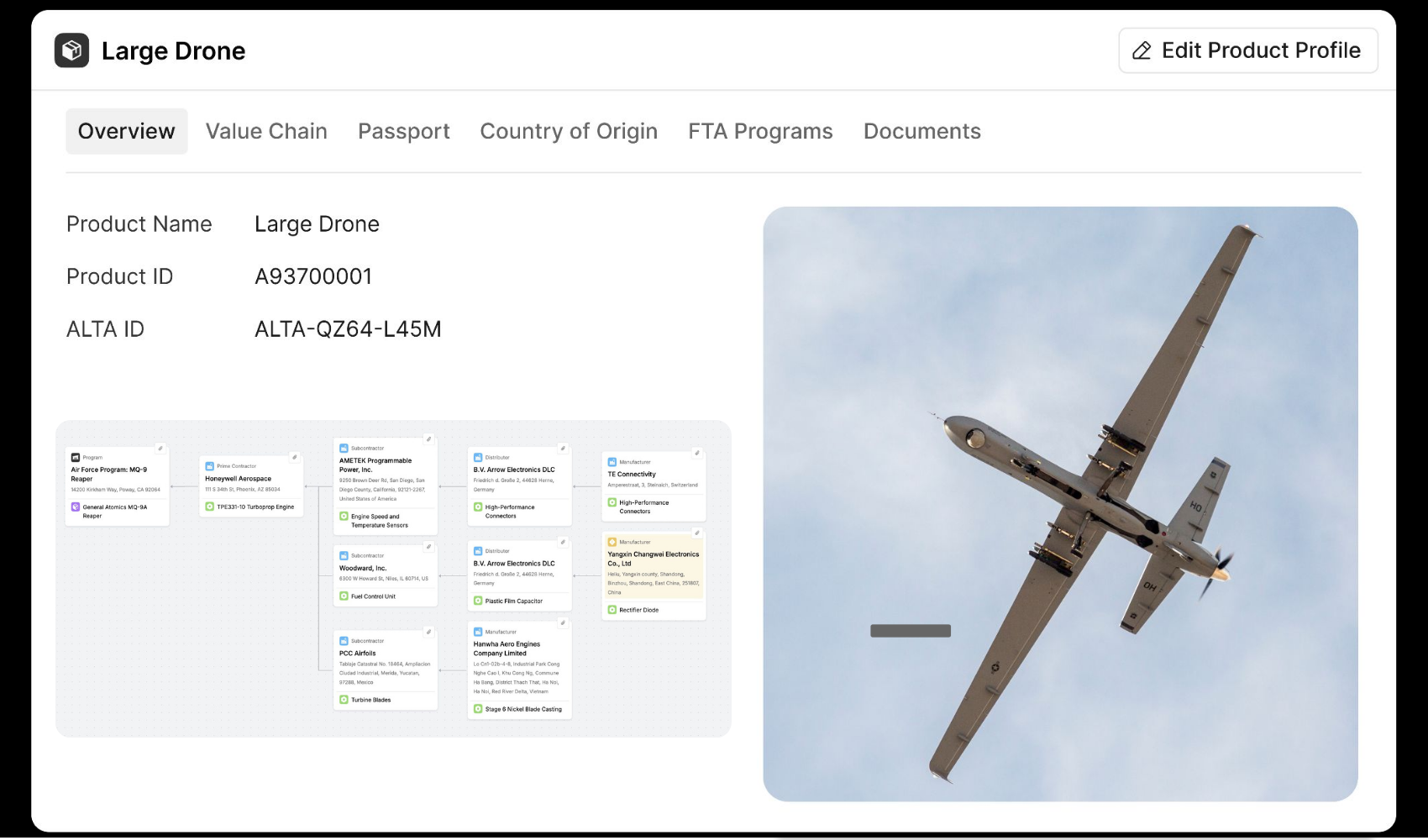Switch to the Overview tab
The width and height of the screenshot is (1428, 840).
point(127,131)
